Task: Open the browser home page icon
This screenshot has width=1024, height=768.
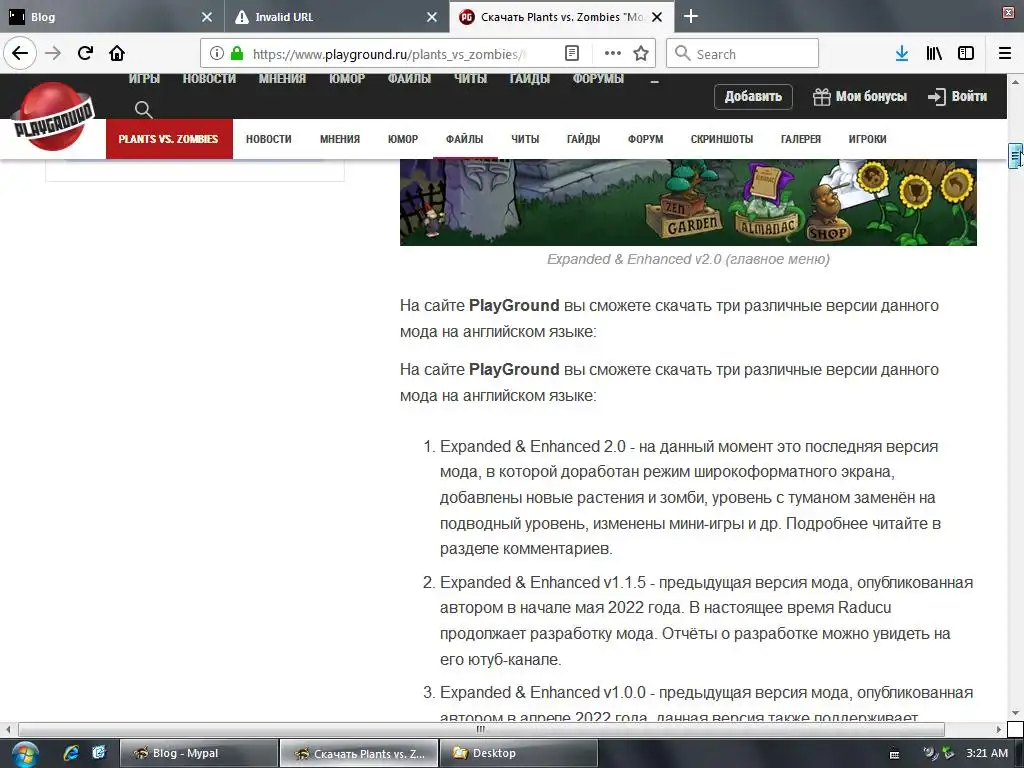Action: coord(117,53)
